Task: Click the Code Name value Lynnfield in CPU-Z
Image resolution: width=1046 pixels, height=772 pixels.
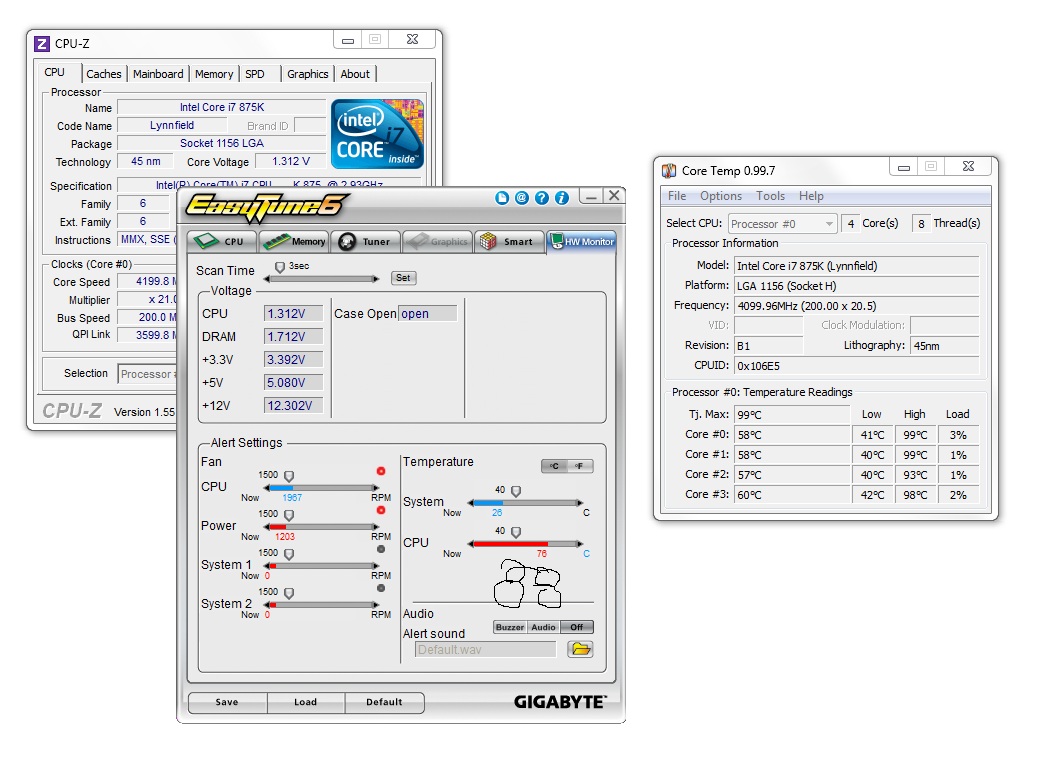Action: click(172, 125)
